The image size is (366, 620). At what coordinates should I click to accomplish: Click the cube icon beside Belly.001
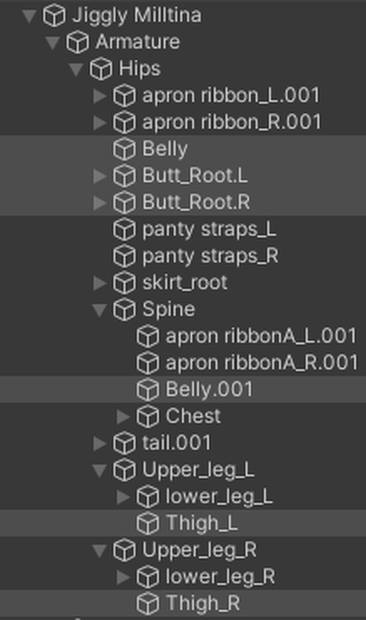[x=148, y=390]
